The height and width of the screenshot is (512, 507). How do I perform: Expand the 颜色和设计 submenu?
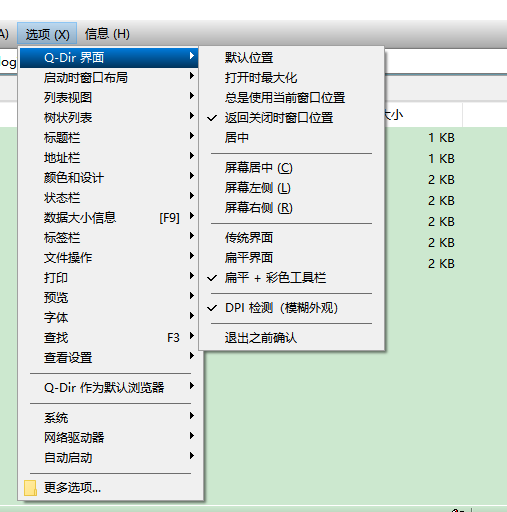[x=109, y=178]
